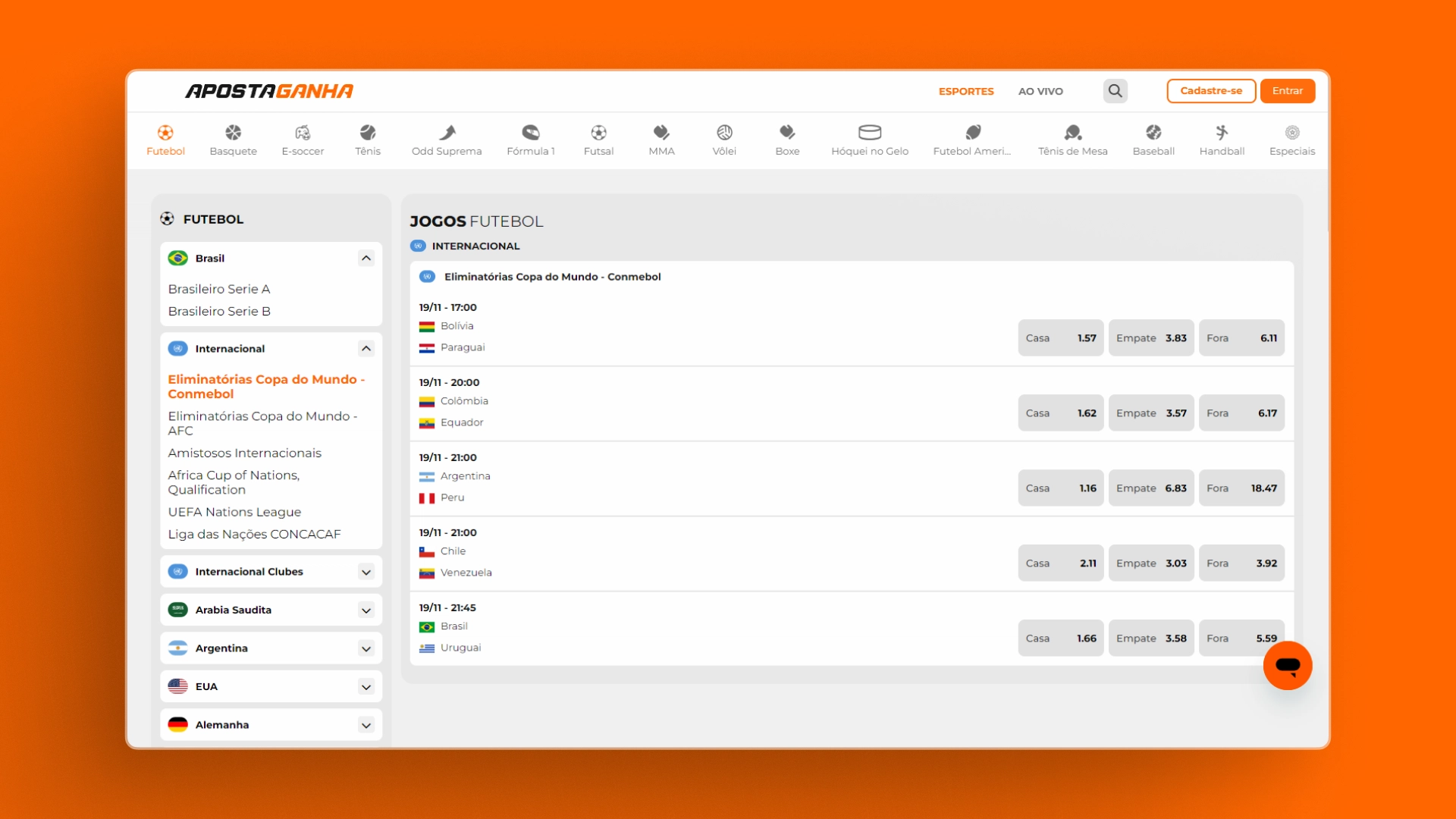Click the Argentina flag icon in sidebar

click(x=178, y=648)
